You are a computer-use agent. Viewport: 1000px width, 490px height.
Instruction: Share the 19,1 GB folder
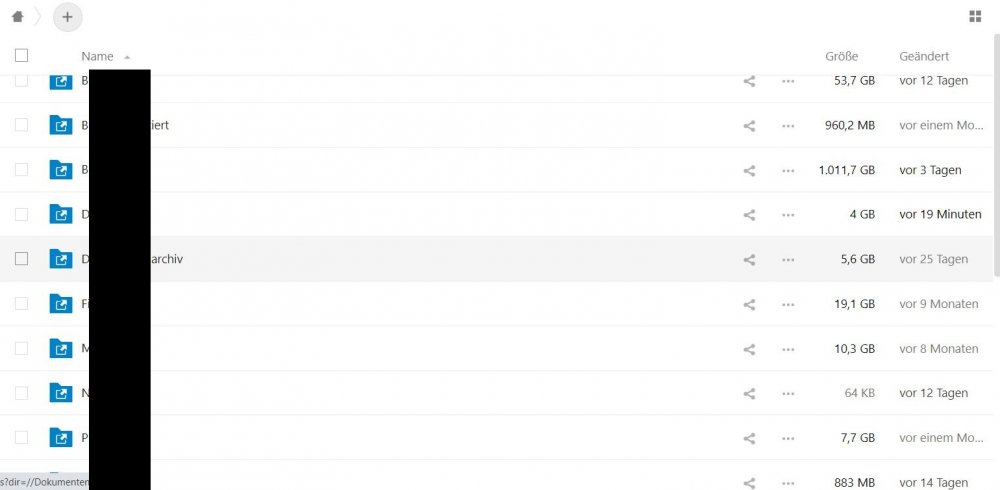(x=749, y=304)
